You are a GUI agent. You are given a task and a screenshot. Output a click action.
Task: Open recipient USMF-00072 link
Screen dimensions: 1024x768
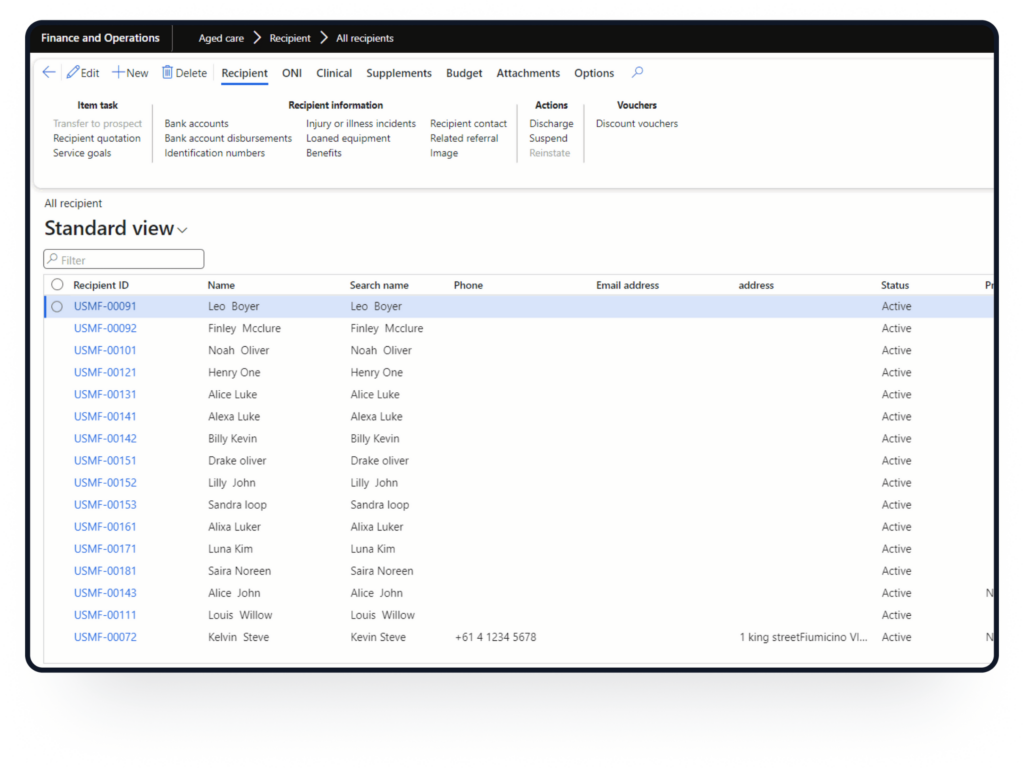[x=105, y=637]
